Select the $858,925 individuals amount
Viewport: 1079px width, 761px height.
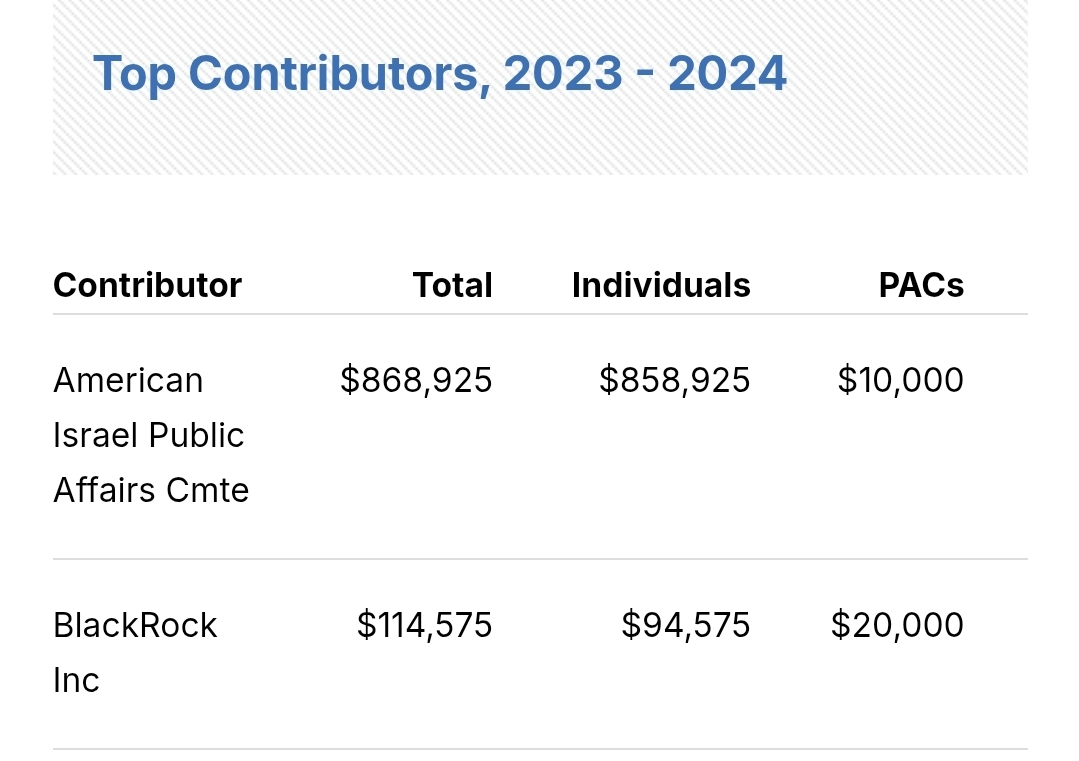click(x=674, y=380)
